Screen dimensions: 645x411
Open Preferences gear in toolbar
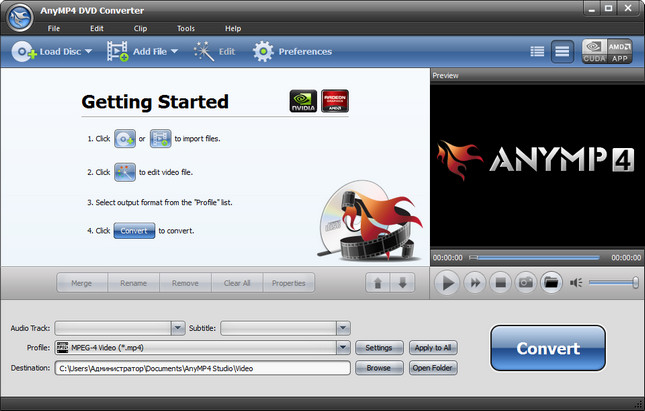pos(263,50)
